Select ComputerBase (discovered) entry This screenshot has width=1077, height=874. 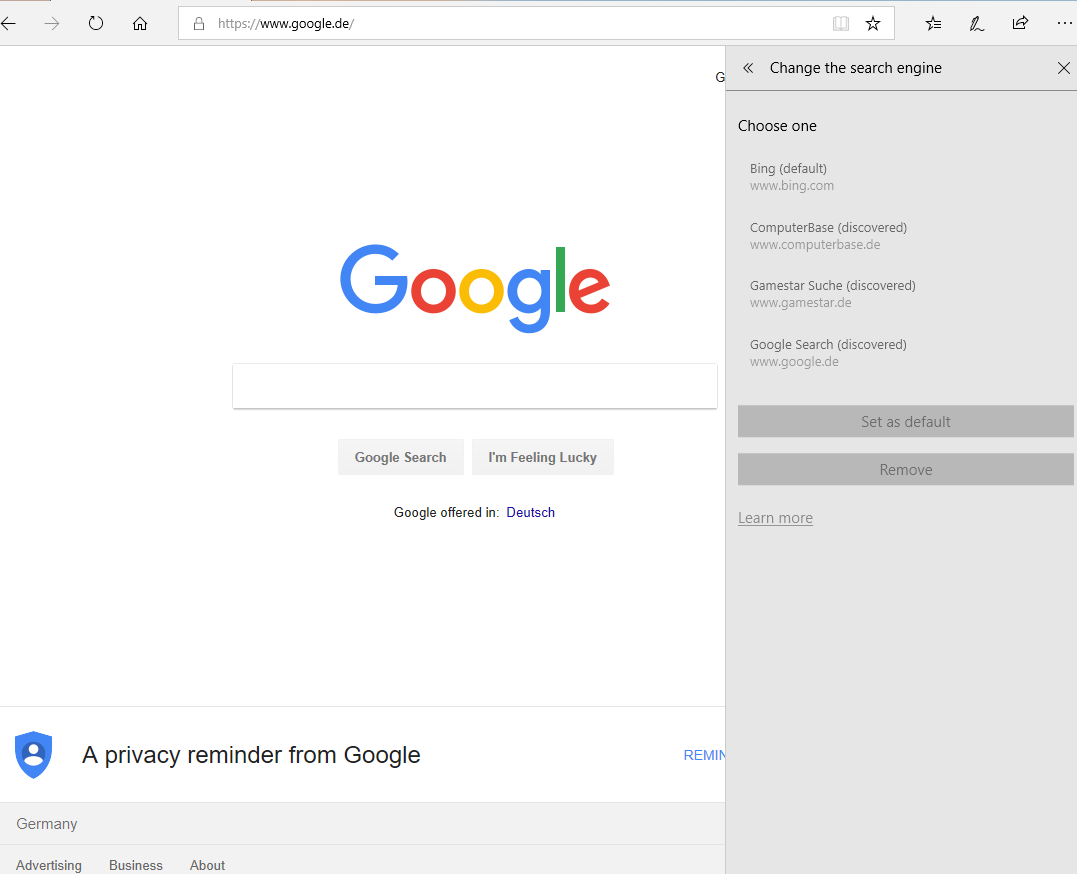tap(905, 236)
